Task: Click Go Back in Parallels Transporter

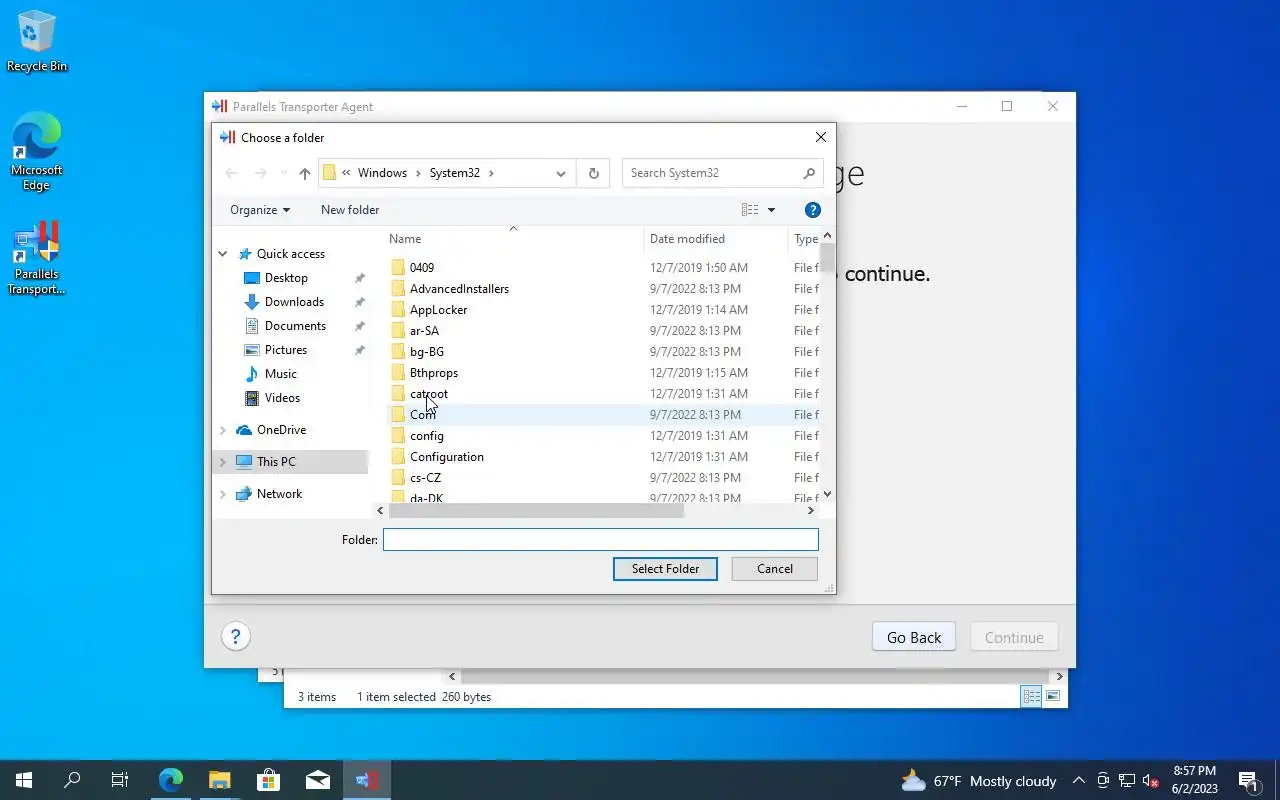Action: click(914, 637)
